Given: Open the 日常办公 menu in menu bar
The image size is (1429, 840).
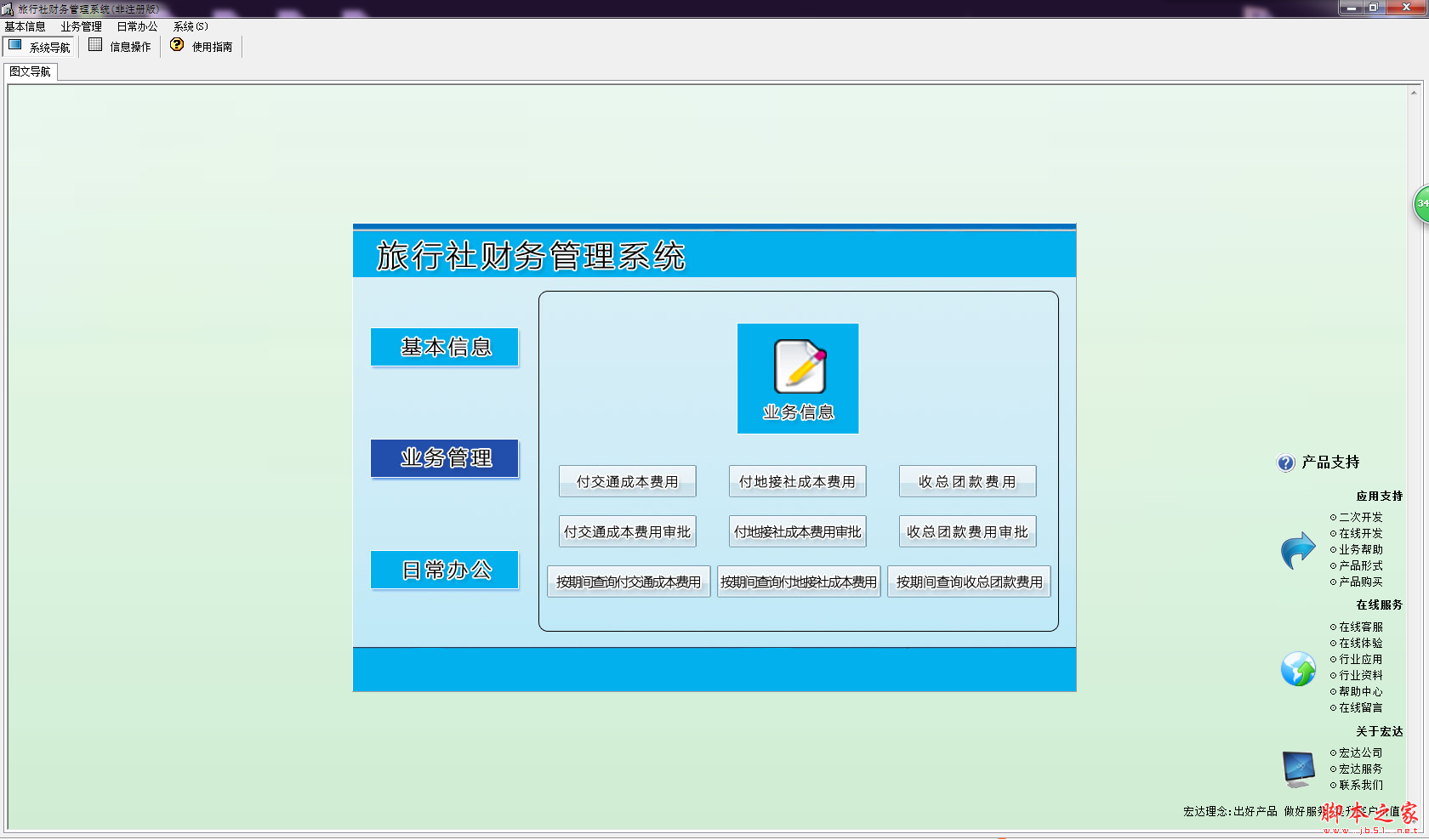Looking at the screenshot, I should point(137,26).
